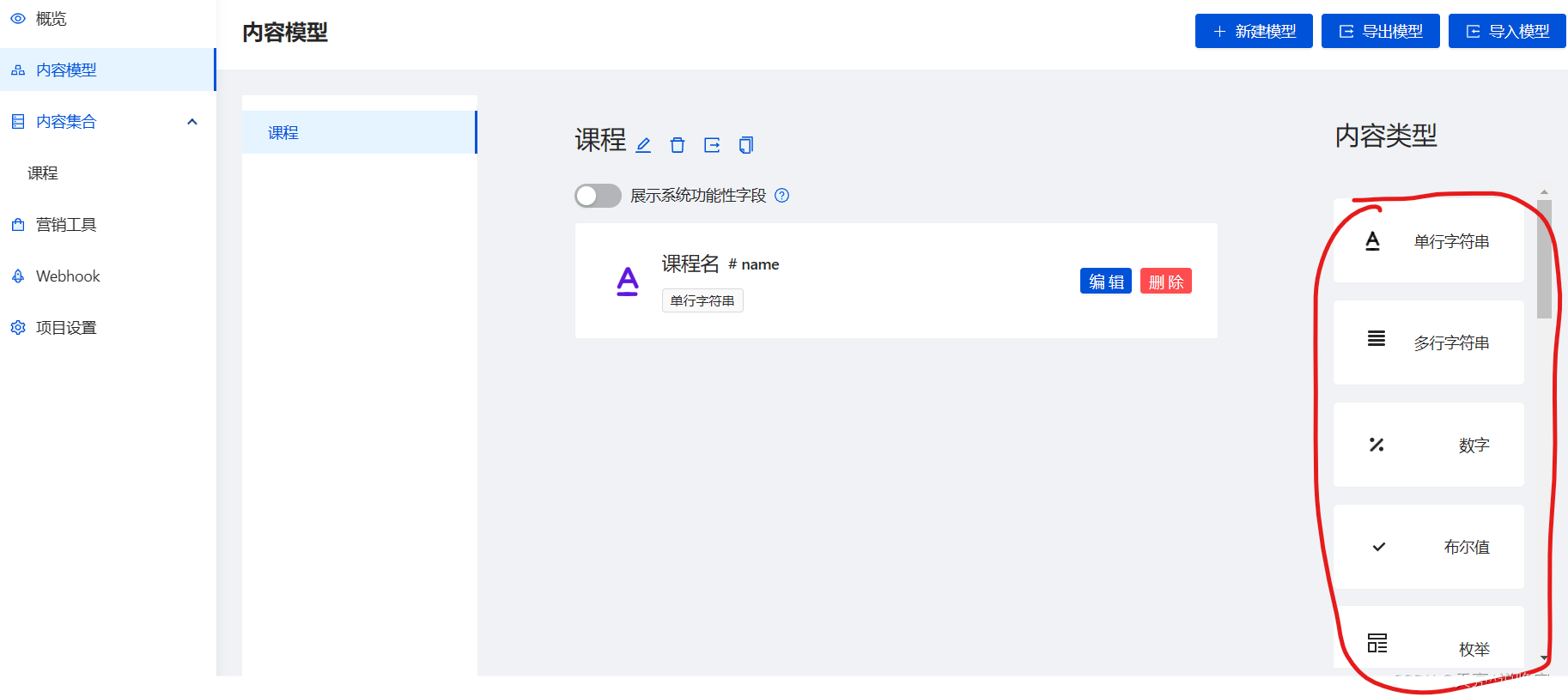Click the content type list scrollbar thumb

1544,259
